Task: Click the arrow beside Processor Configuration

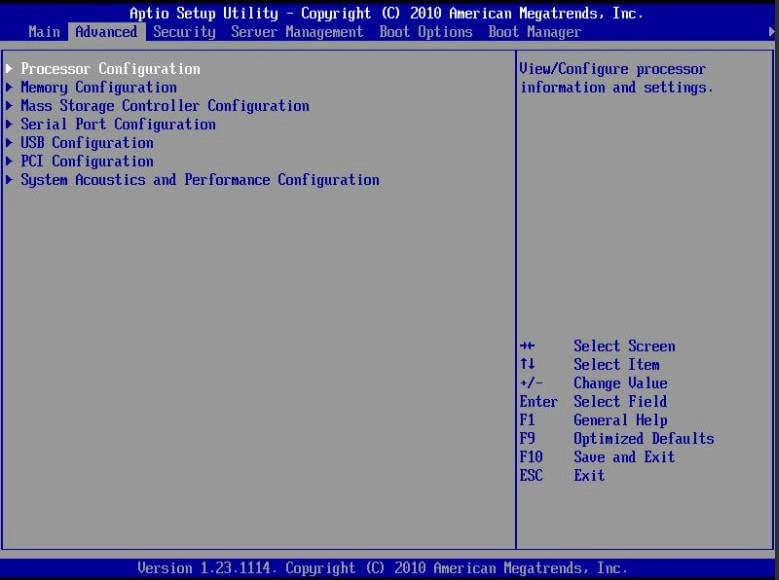Action: click(10, 69)
